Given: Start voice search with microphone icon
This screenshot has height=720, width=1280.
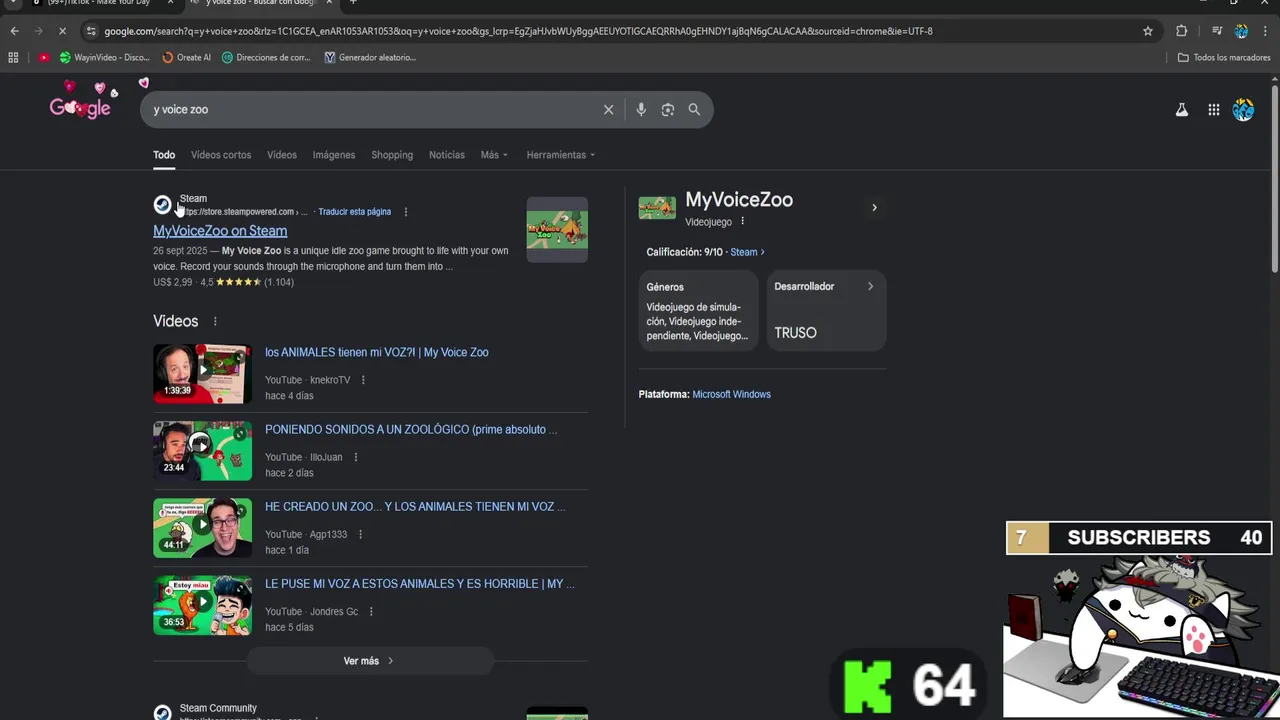Looking at the screenshot, I should click(x=641, y=110).
